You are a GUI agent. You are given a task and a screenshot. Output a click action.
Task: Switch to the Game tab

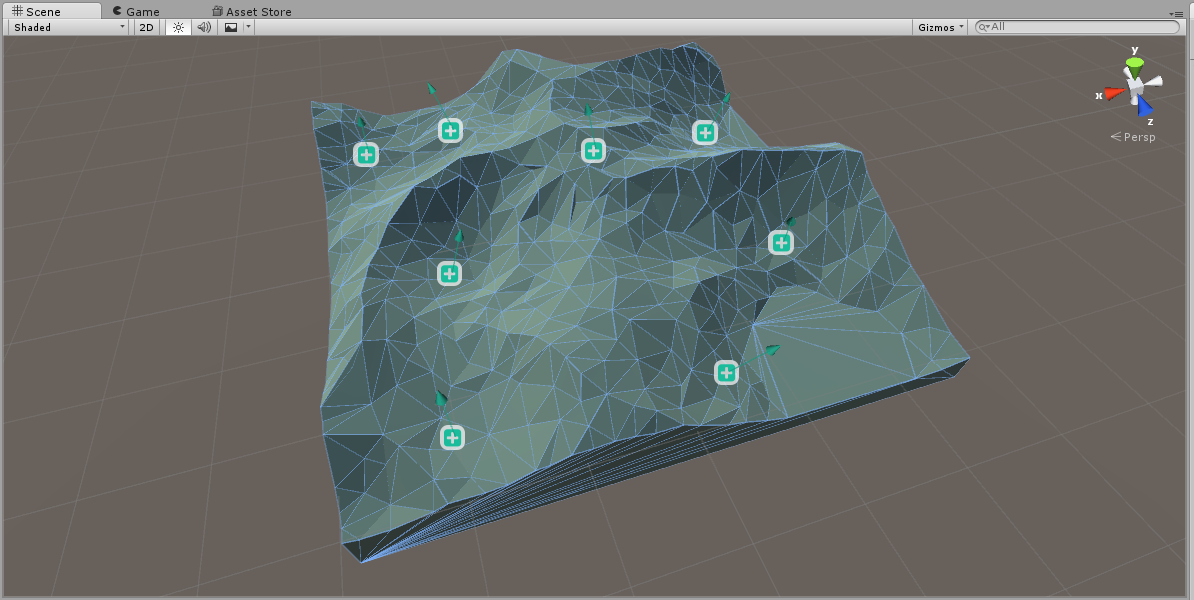(135, 11)
